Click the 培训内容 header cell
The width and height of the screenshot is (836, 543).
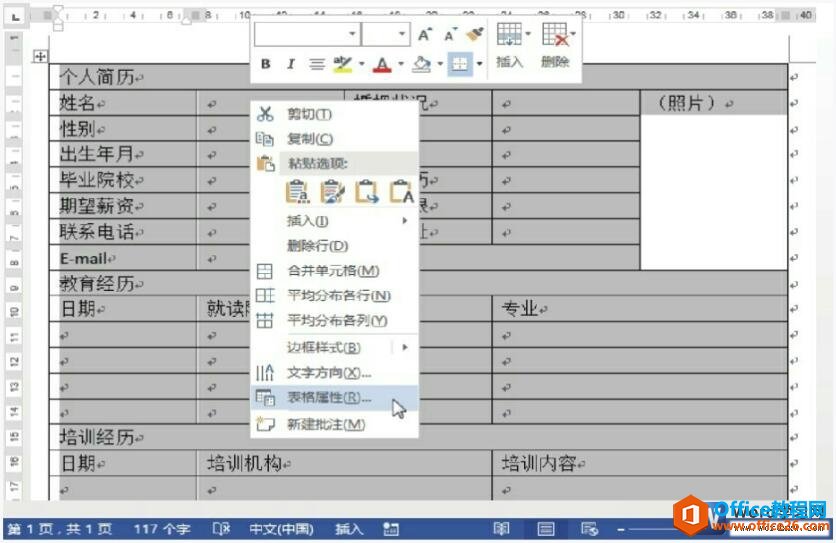tap(640, 463)
